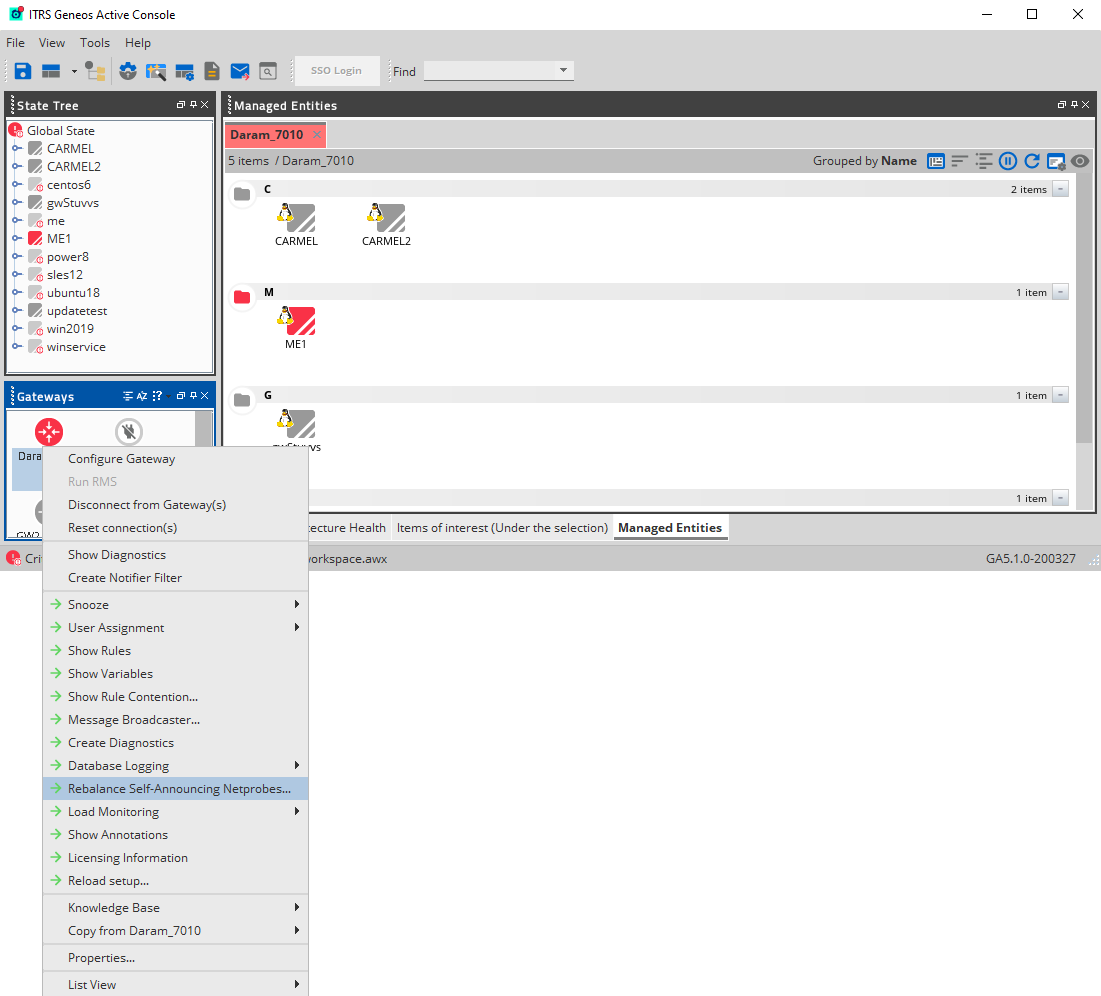The image size is (1101, 996).
Task: Collapse the C group with 2 items
Action: 1060,189
